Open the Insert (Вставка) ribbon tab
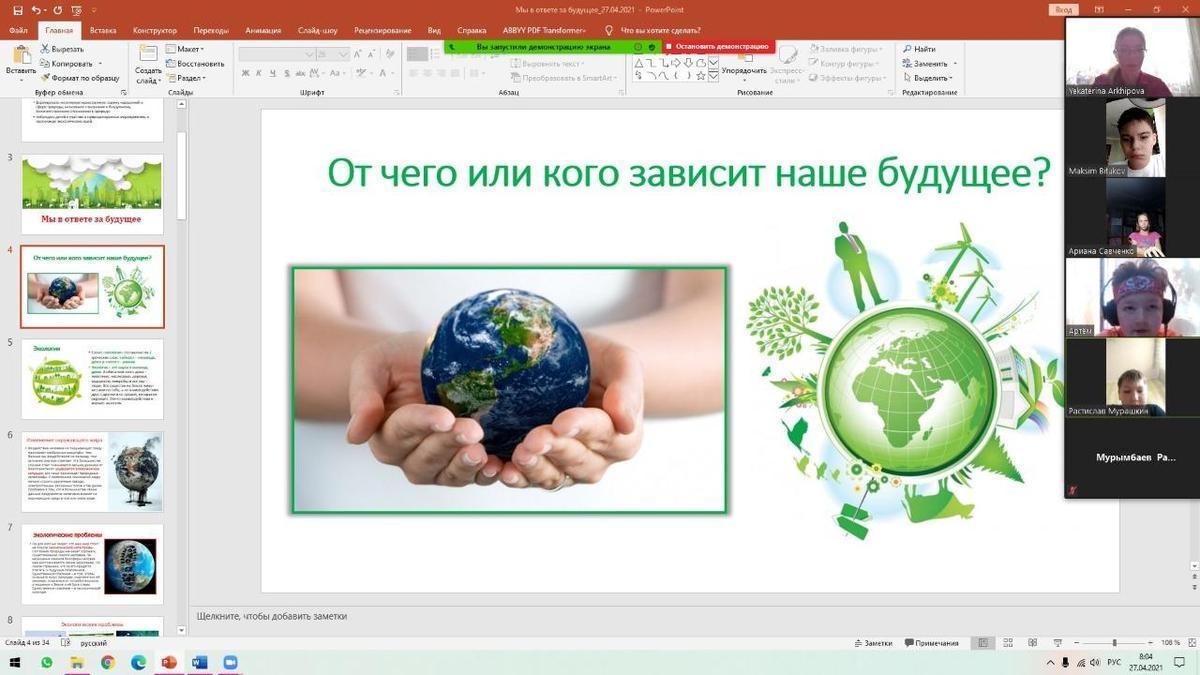 103,31
